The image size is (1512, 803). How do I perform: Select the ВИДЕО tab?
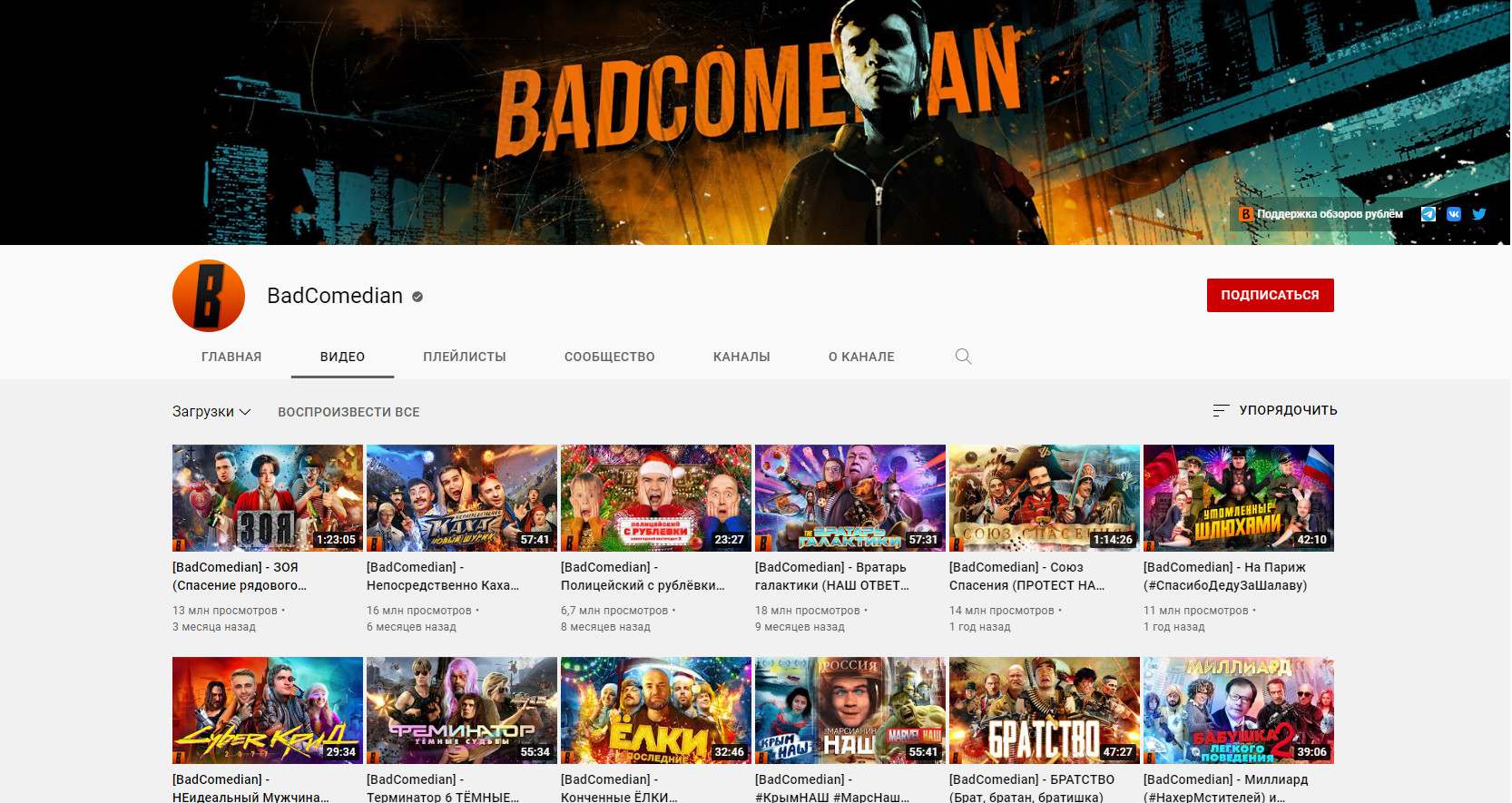point(342,357)
